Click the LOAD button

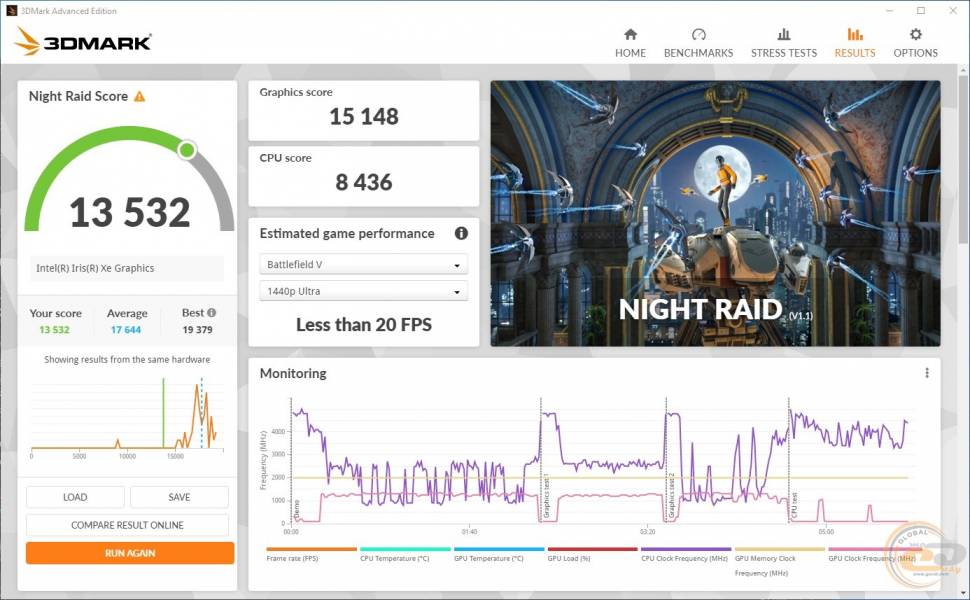pyautogui.click(x=75, y=497)
